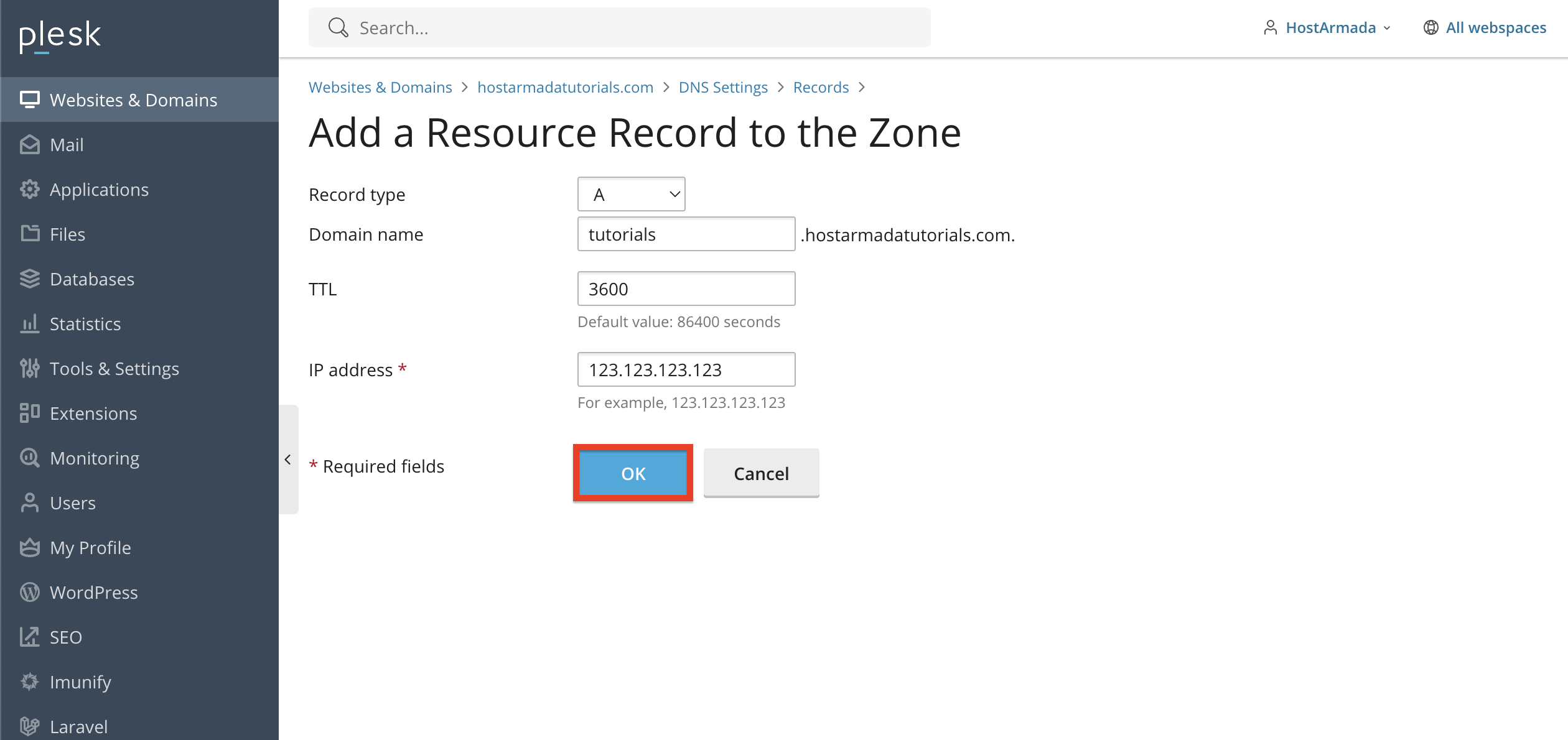The height and width of the screenshot is (740, 1568).
Task: Click the search magnifier icon
Action: pyautogui.click(x=338, y=27)
